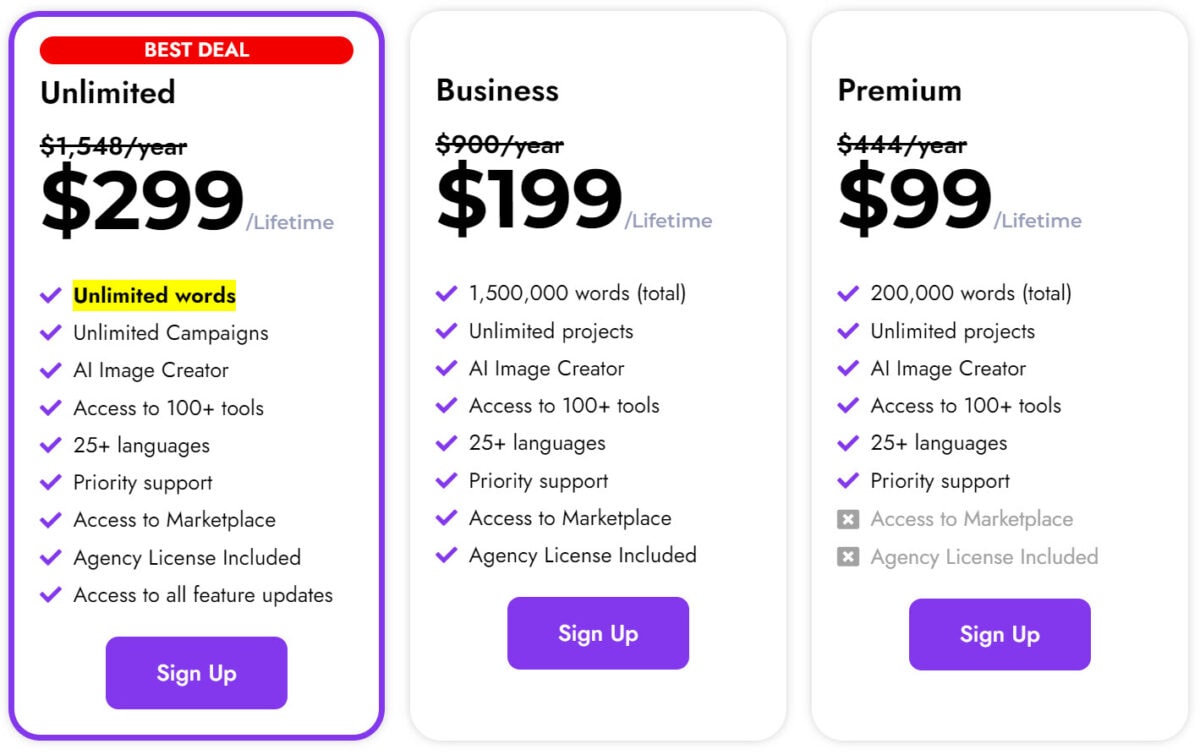This screenshot has width=1200, height=755.
Task: Click the checkmark beside 200,000 words (total)
Action: pyautogui.click(x=849, y=293)
